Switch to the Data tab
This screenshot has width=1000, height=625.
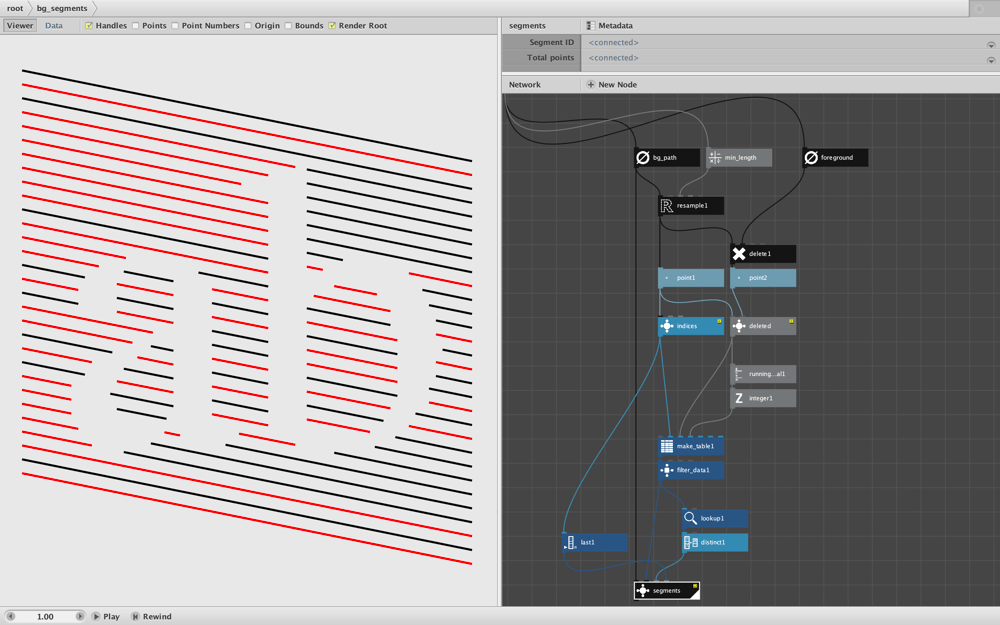[x=54, y=26]
